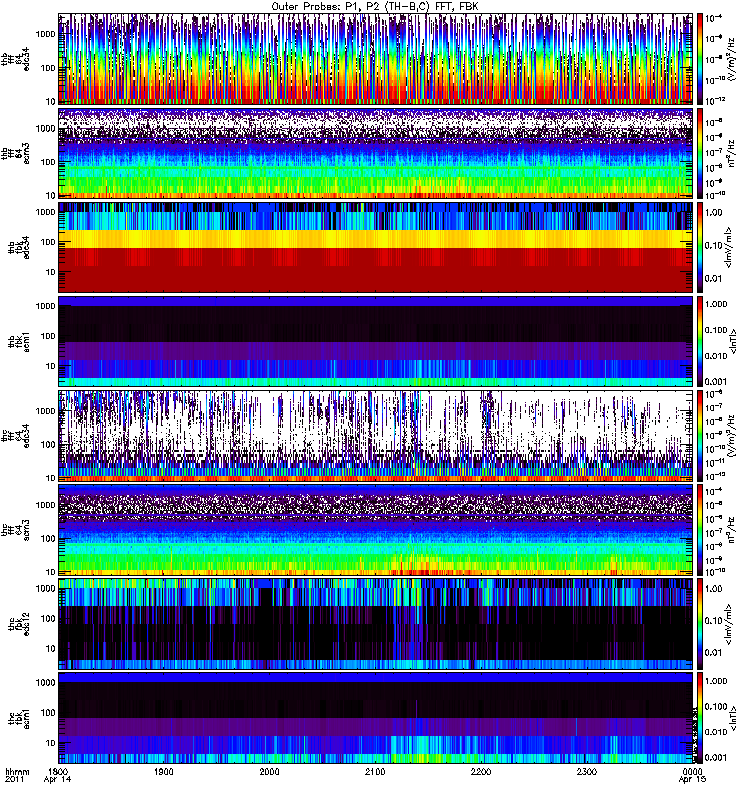Click the thb scm1 |nT| color bar
Viewport: 750px width, 800px height.
pyautogui.click(x=700, y=341)
